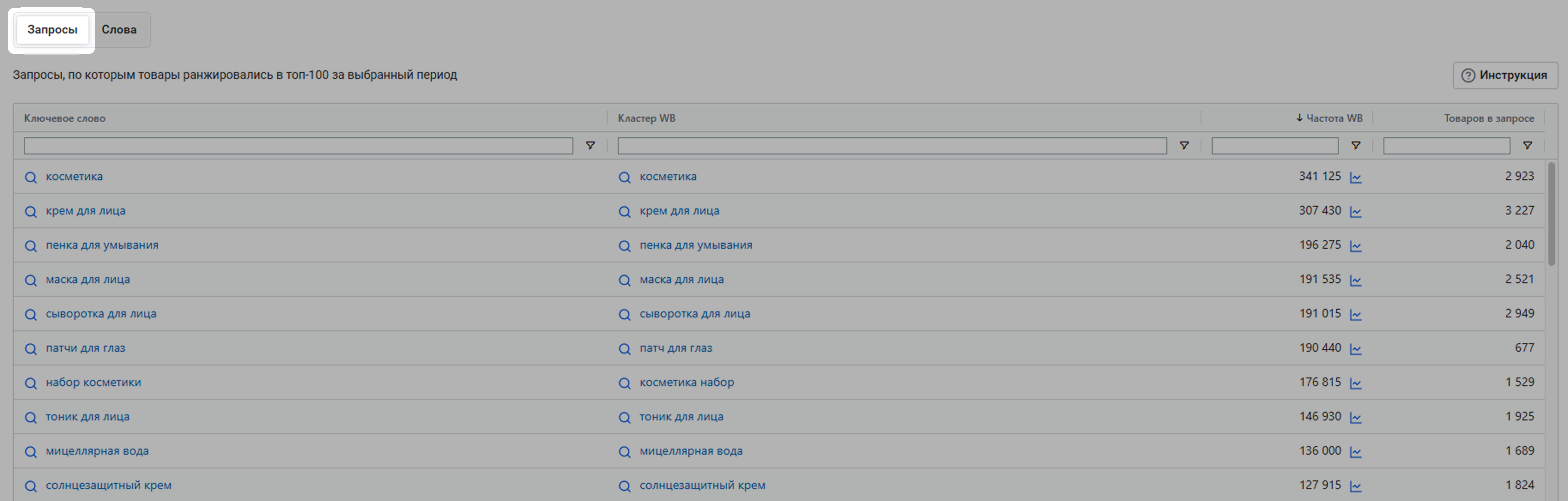Screen dimensions: 1568x501
Task: Click magnifier before keyword патчи для глаз
Action: click(30, 349)
